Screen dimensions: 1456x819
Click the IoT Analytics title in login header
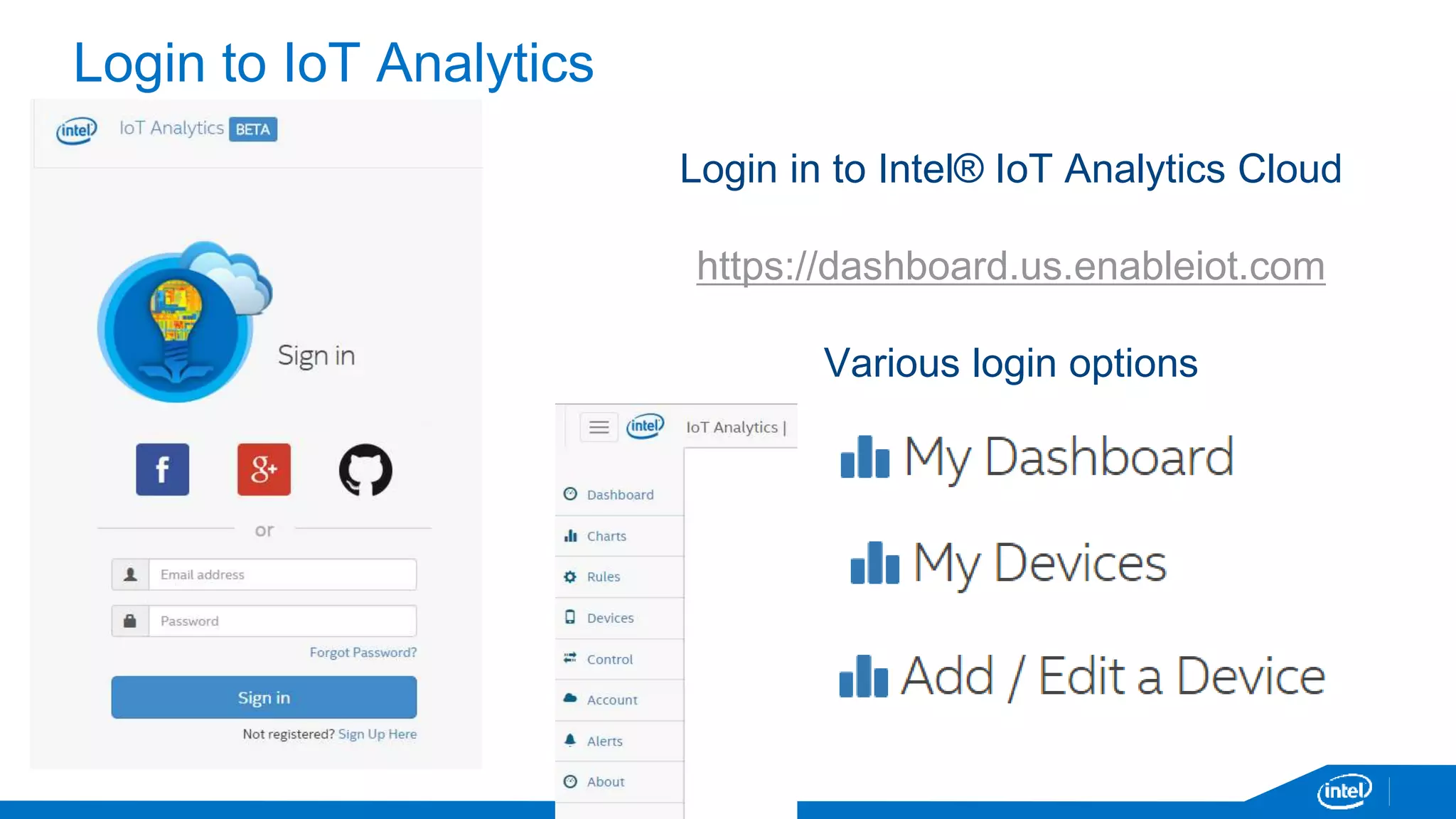(x=171, y=128)
